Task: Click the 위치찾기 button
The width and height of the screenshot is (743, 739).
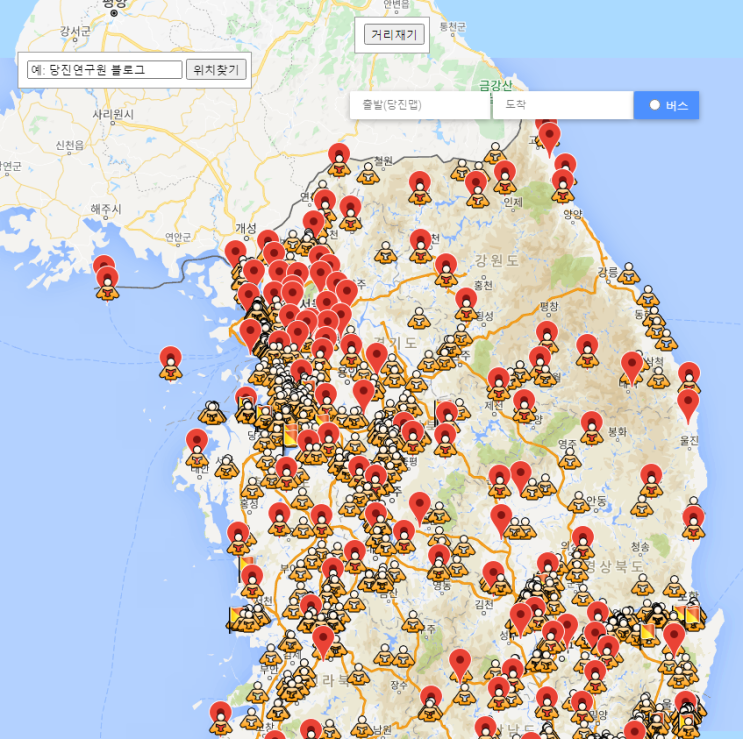Action: point(216,70)
